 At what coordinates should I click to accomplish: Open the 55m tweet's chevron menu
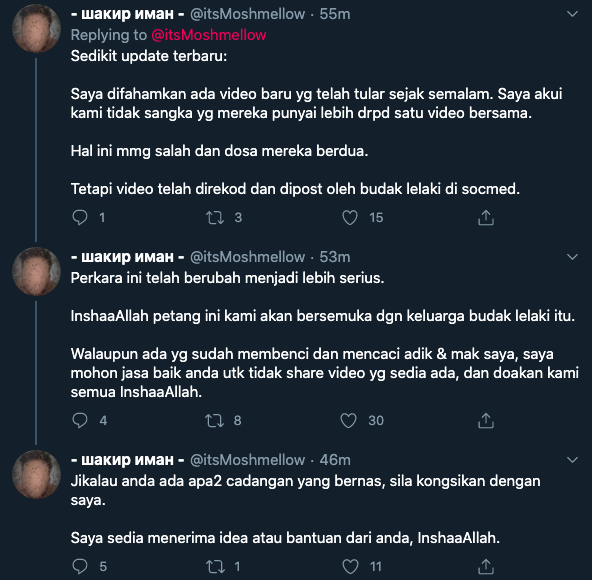click(573, 14)
